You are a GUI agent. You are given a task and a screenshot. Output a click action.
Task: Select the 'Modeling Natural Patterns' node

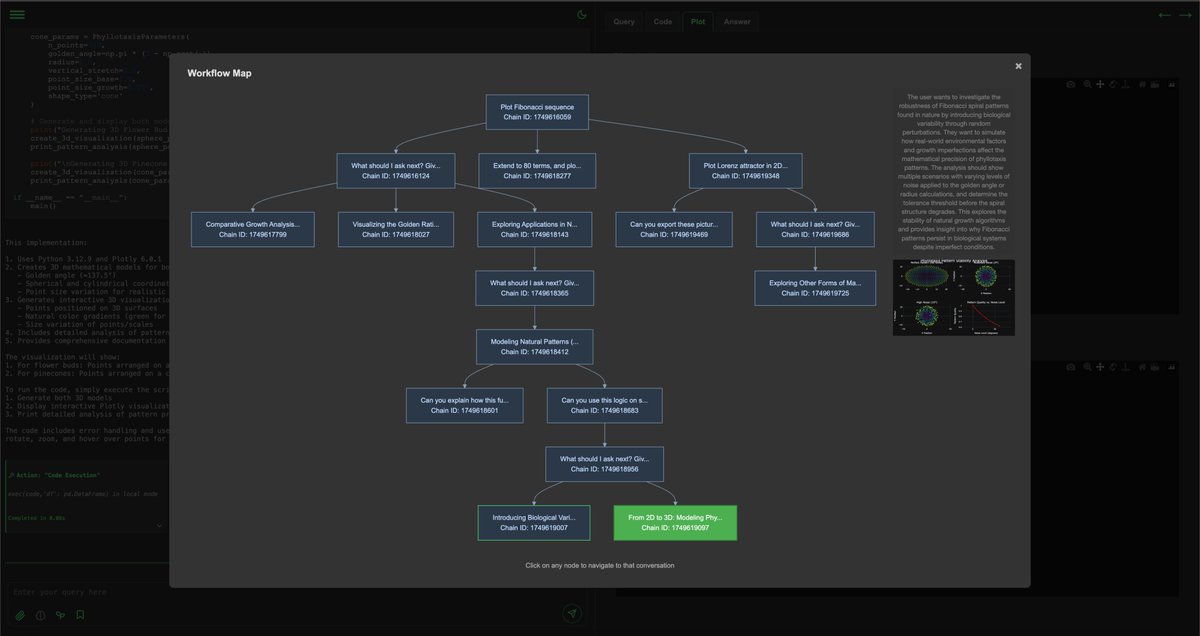click(534, 346)
